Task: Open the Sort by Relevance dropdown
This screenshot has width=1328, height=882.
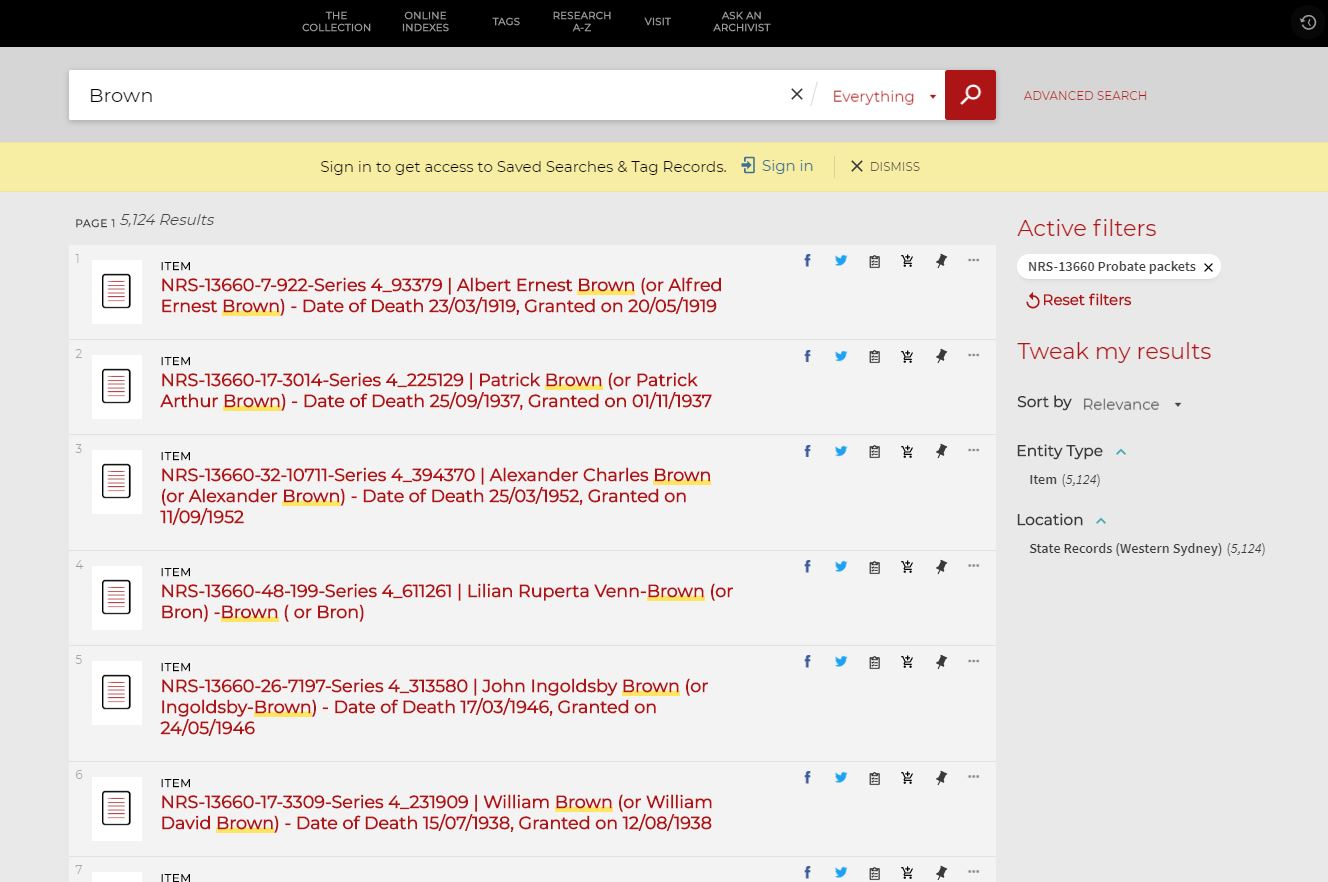Action: tap(1131, 404)
